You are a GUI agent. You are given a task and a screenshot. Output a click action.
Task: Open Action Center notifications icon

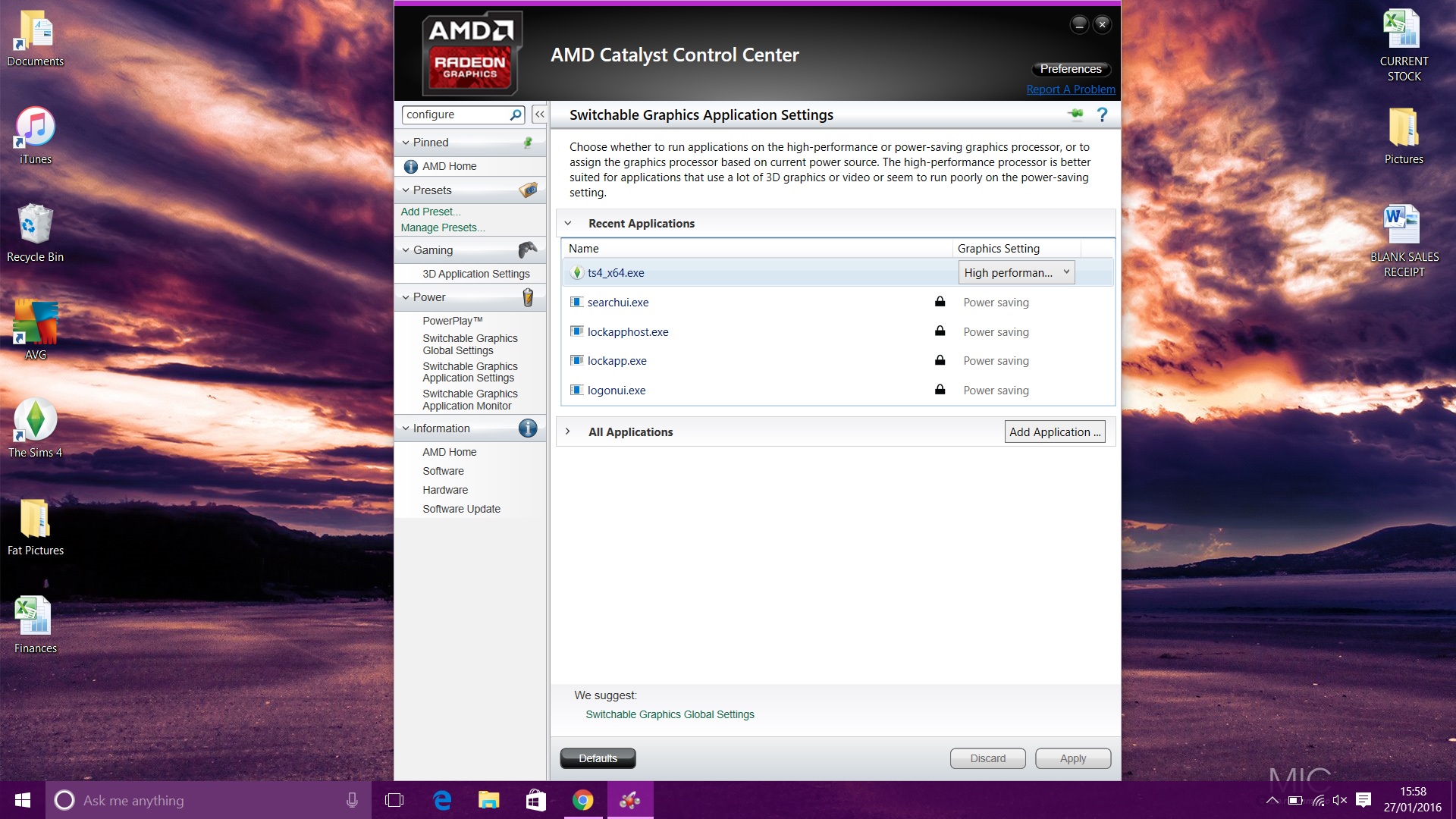click(1363, 800)
